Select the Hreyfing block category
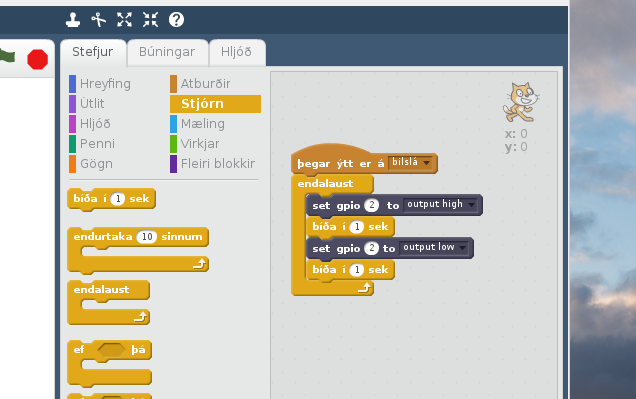Viewport: 636px width, 399px height. click(x=100, y=84)
